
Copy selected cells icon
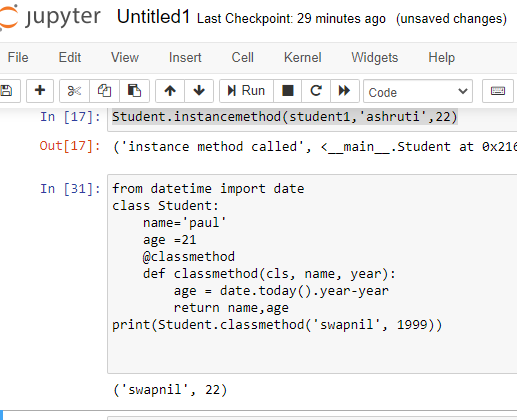point(104,91)
